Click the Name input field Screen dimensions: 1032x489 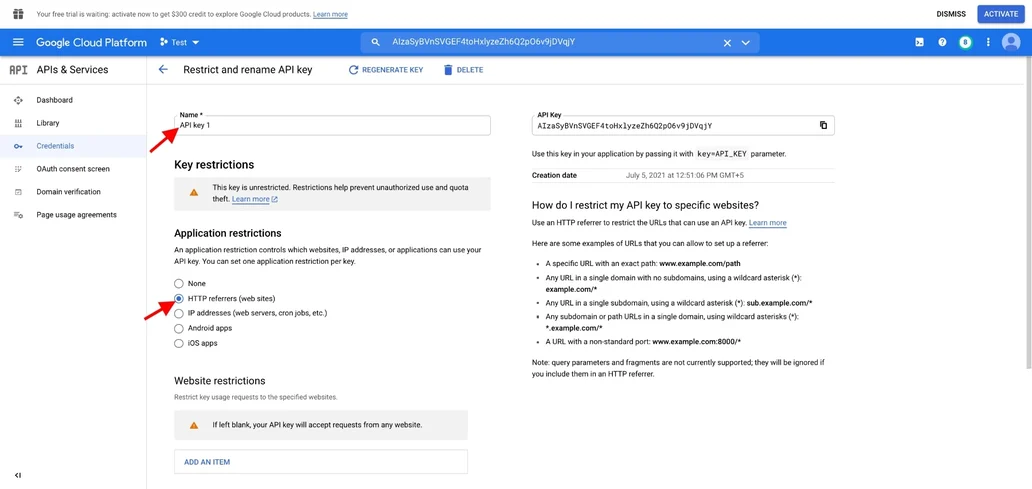[332, 125]
